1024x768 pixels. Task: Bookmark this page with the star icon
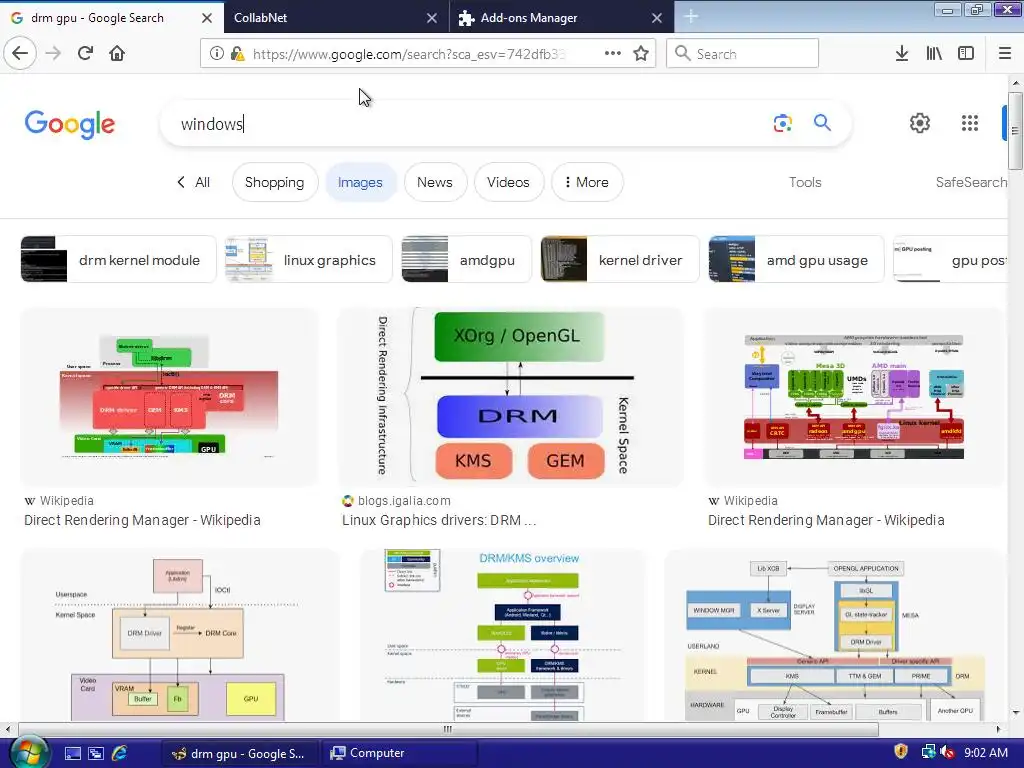(x=641, y=53)
